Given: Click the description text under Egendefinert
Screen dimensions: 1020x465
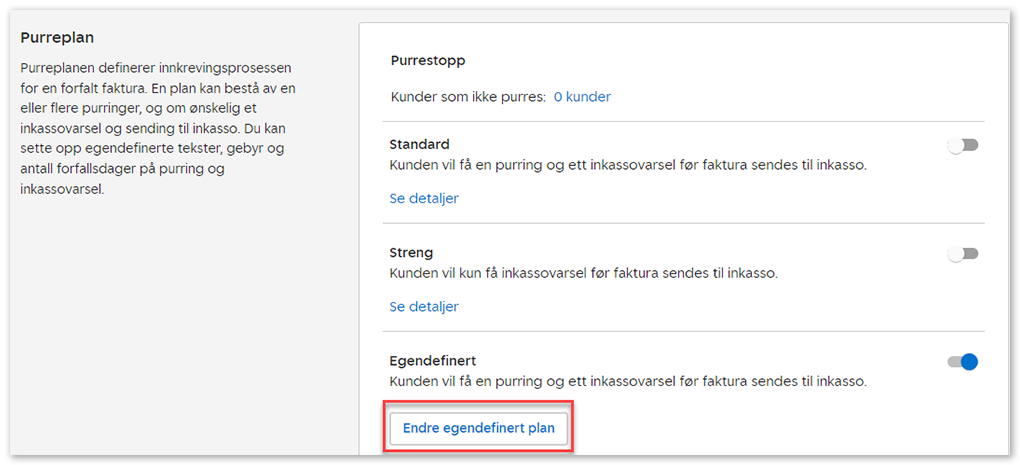Looking at the screenshot, I should pos(627,381).
